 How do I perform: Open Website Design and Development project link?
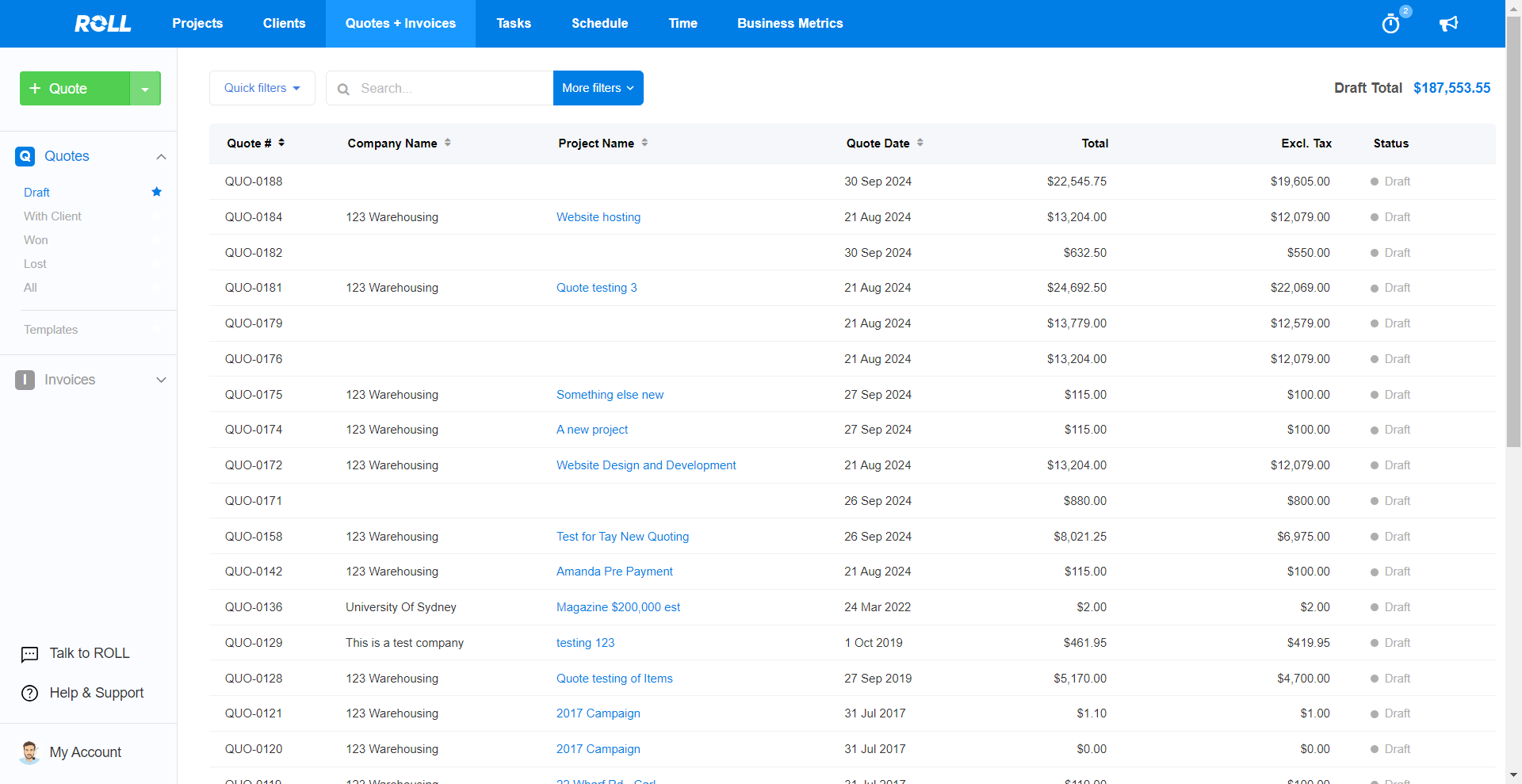tap(645, 465)
